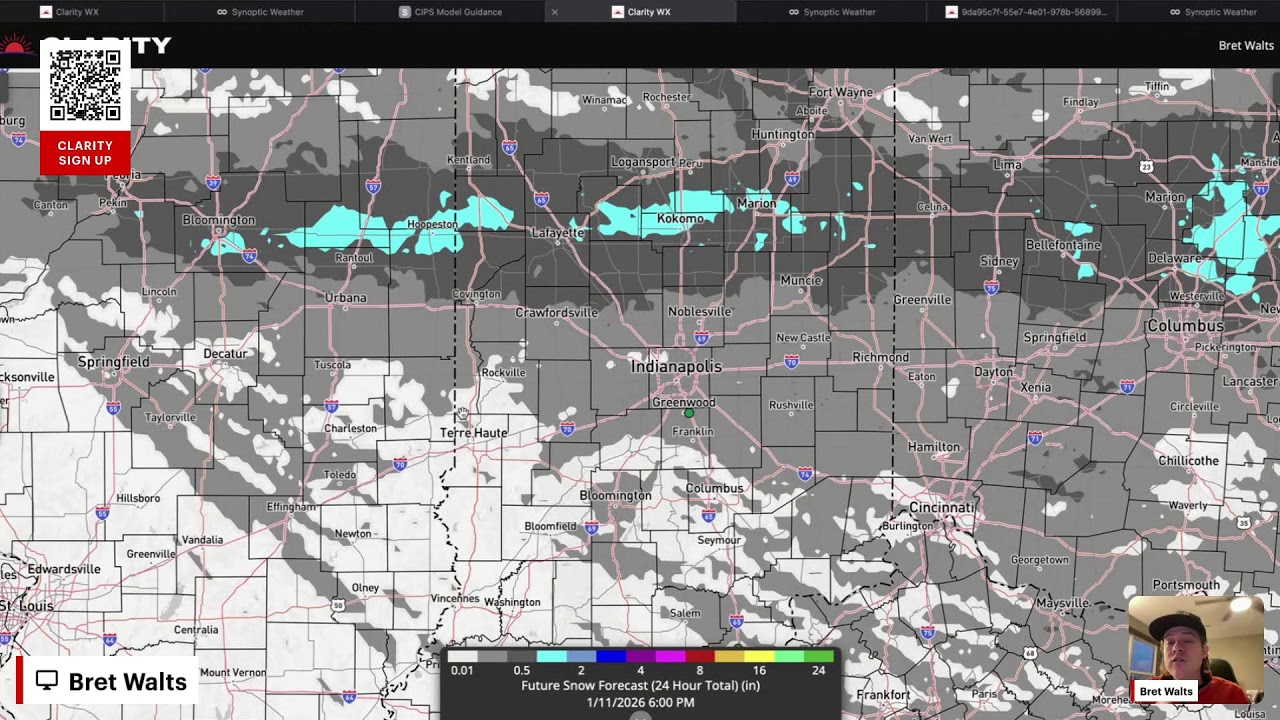Click the QR code image
The width and height of the screenshot is (1280, 720).
coord(85,86)
